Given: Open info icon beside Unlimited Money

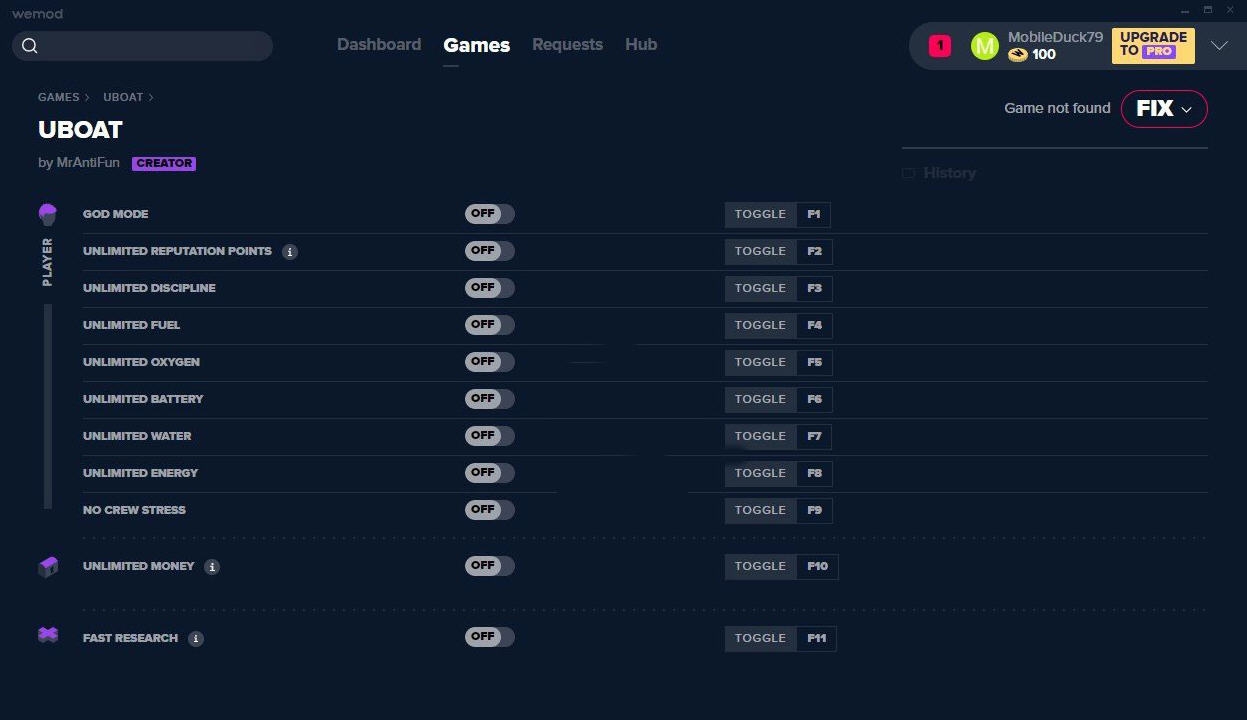Looking at the screenshot, I should click(211, 566).
